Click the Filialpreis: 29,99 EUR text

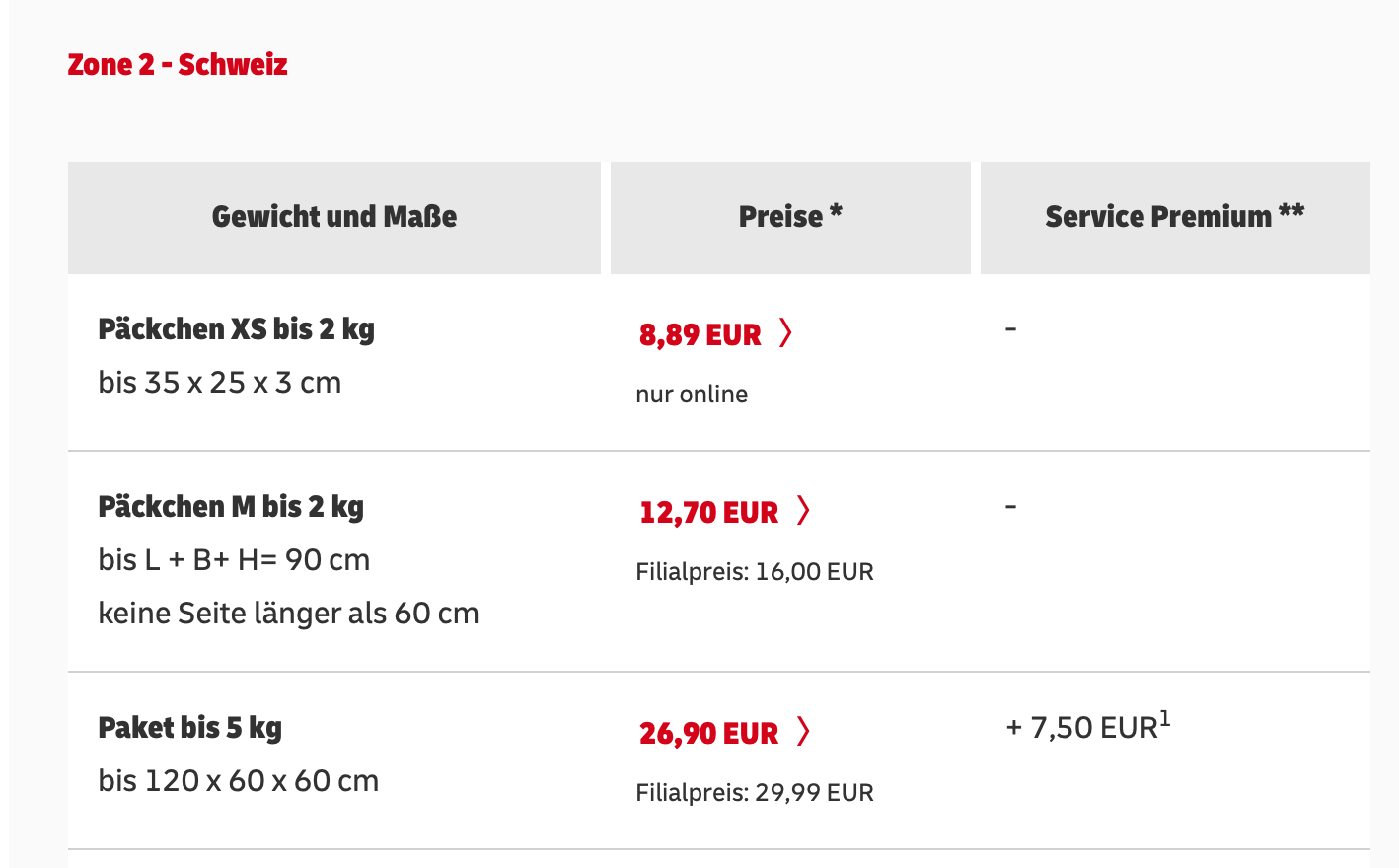click(755, 793)
